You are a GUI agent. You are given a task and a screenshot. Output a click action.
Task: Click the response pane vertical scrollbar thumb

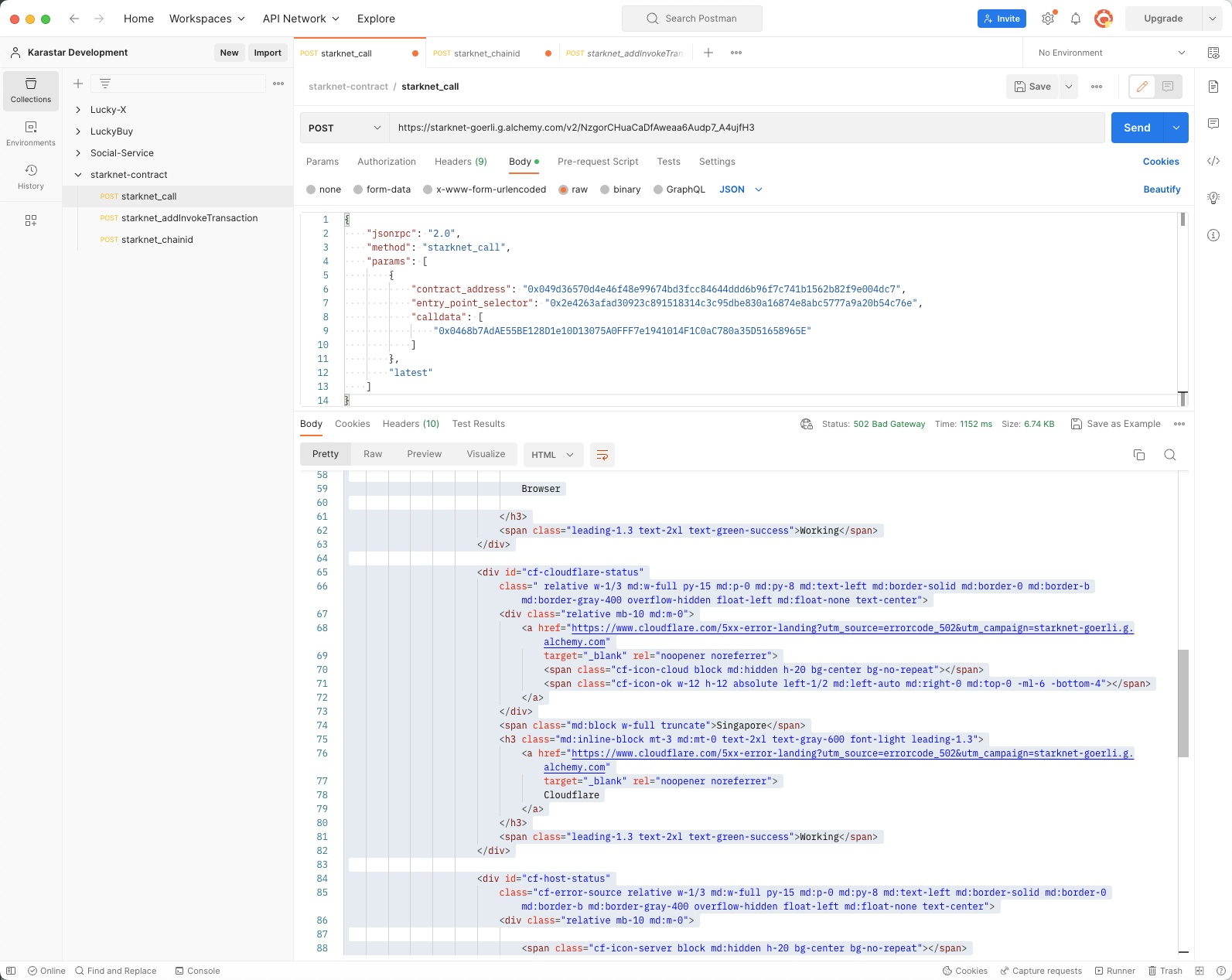pyautogui.click(x=1183, y=703)
